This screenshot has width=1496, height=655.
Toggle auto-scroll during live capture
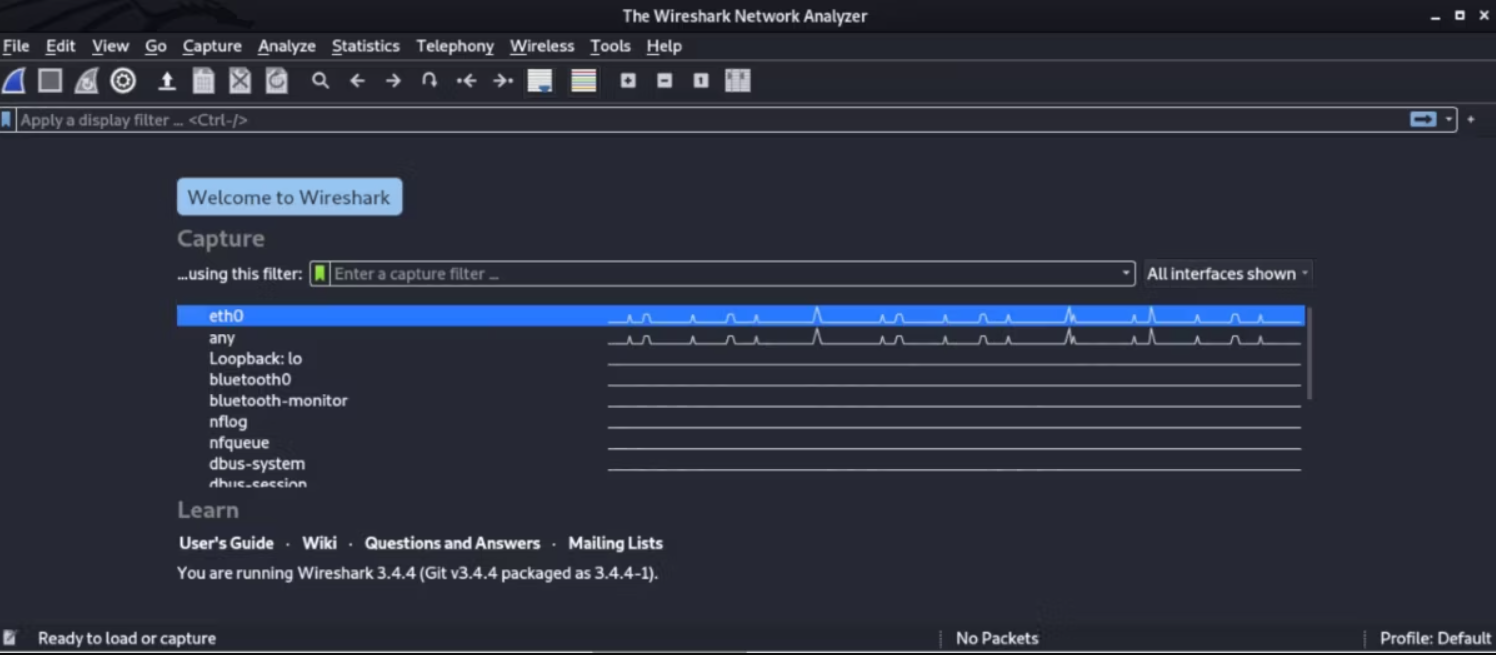click(x=539, y=81)
